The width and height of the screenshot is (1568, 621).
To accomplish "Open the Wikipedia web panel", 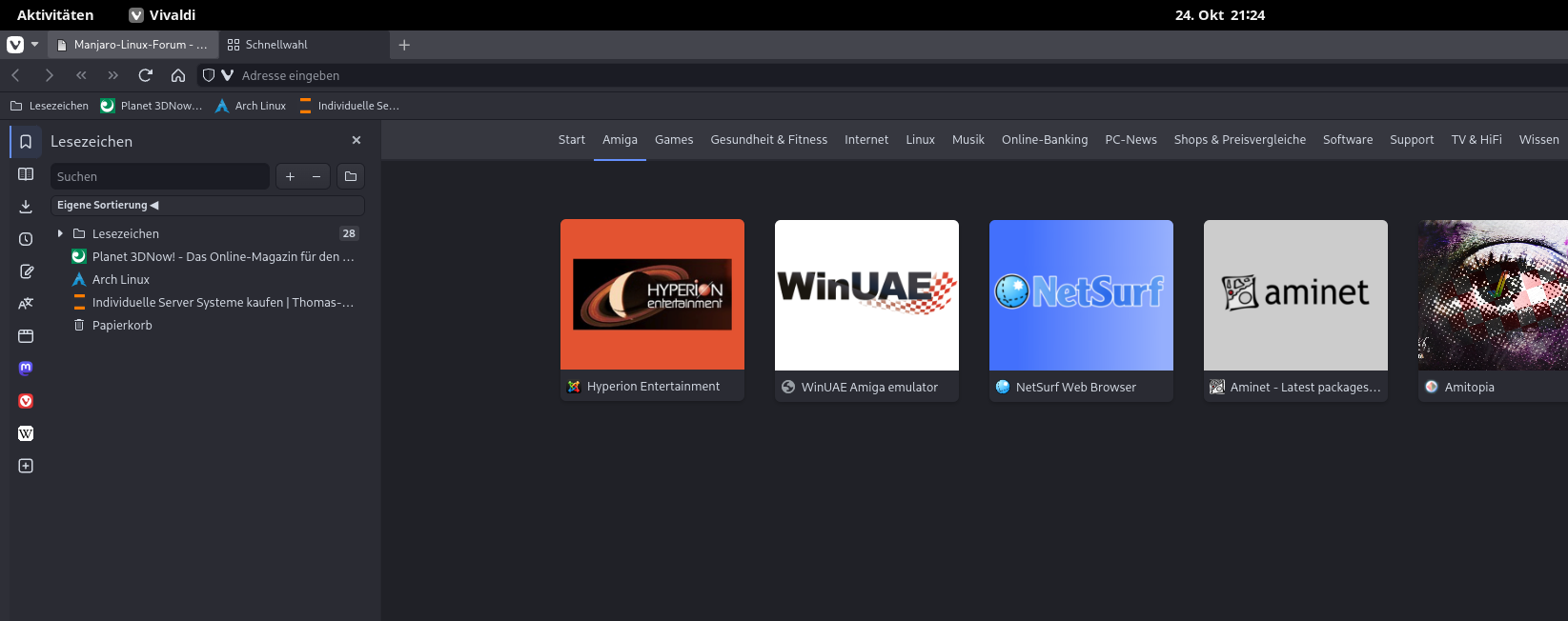I will (26, 433).
